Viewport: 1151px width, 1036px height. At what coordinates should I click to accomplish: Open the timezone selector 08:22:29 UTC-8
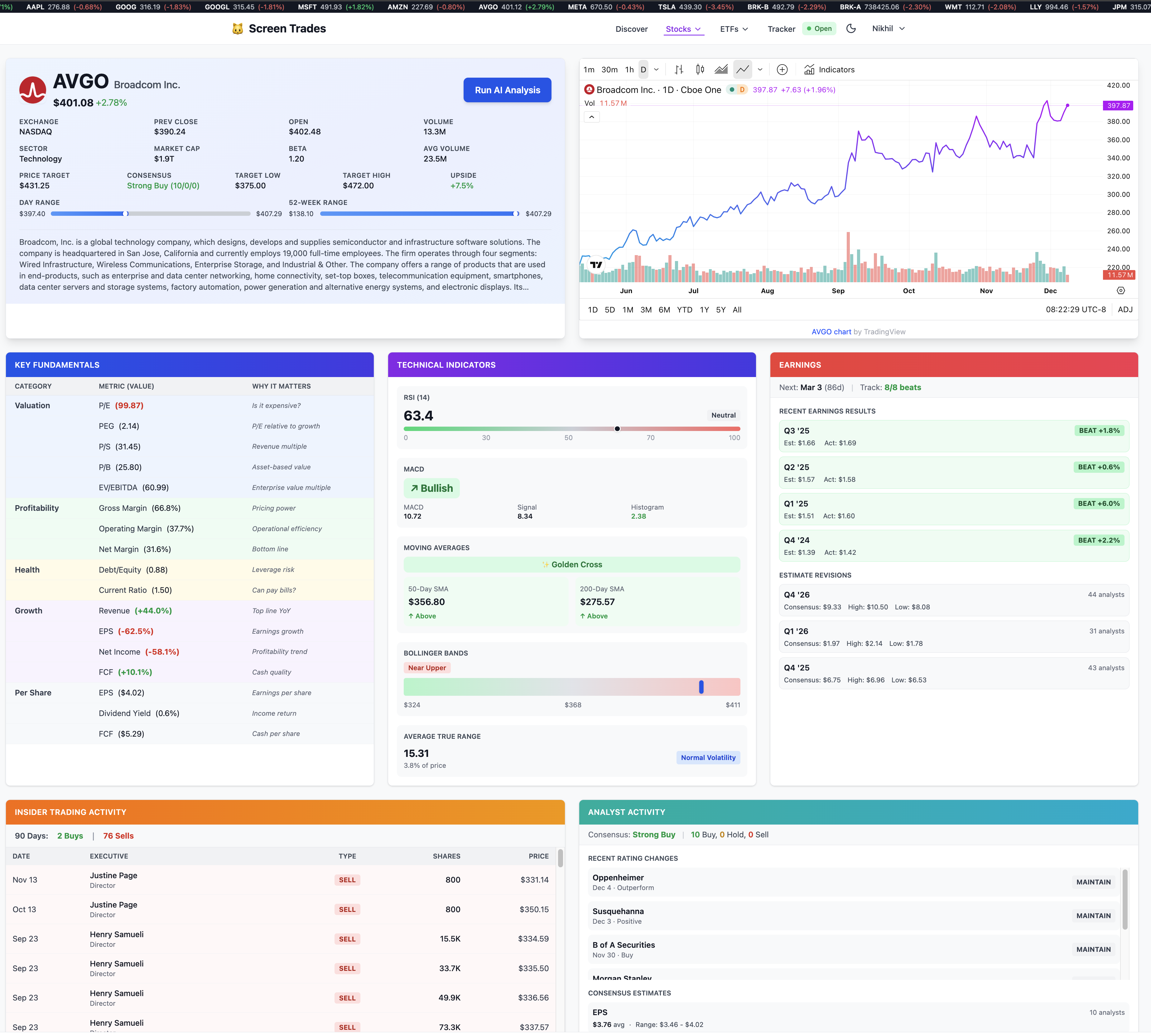coord(1075,310)
